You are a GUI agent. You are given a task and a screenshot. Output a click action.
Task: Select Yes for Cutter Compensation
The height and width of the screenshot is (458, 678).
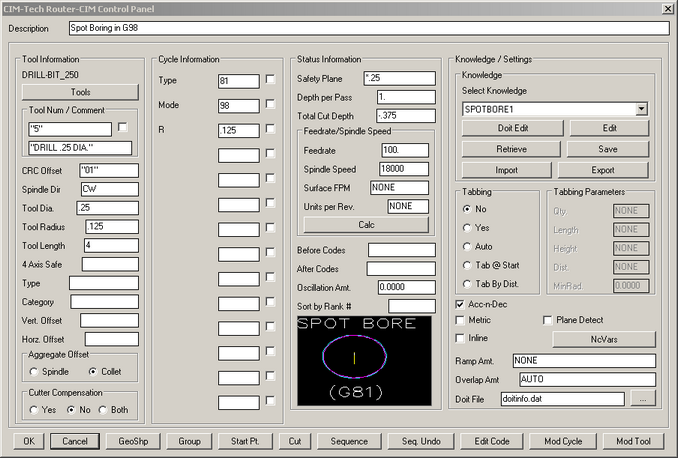click(x=34, y=410)
